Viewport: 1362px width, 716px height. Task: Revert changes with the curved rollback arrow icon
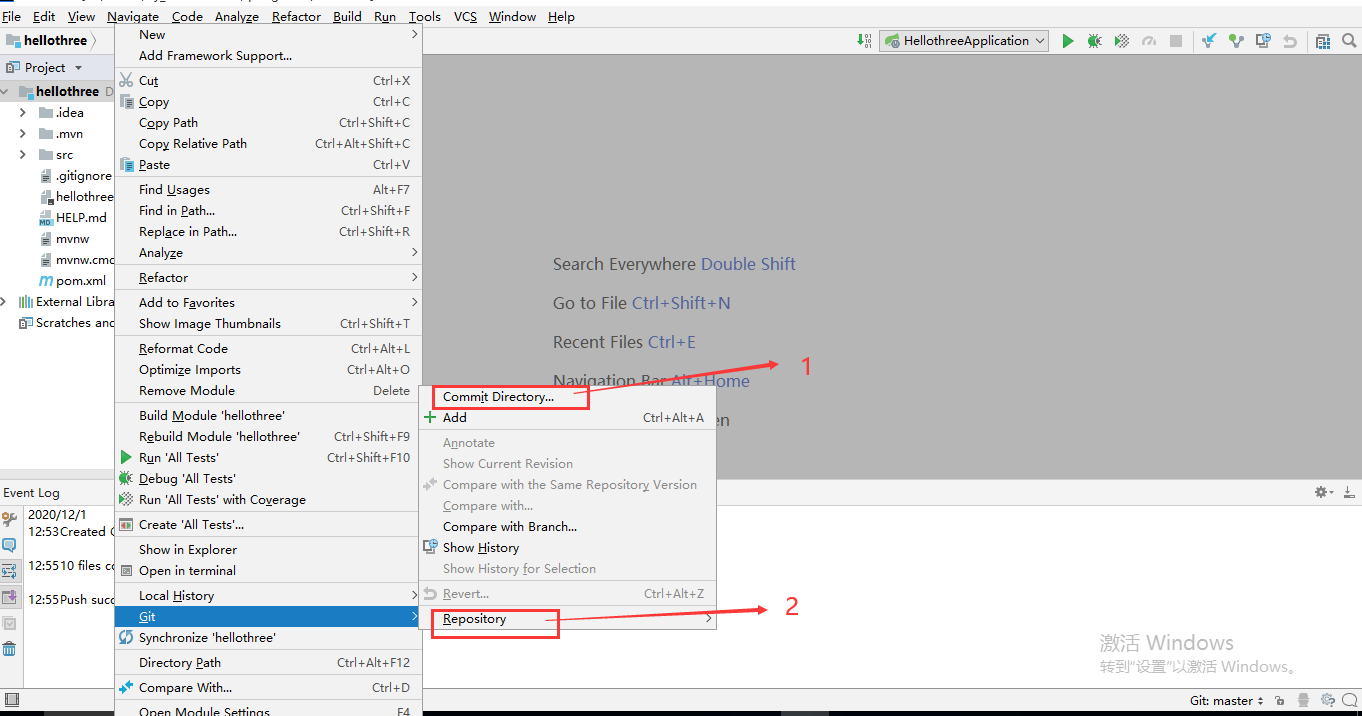(x=1289, y=40)
